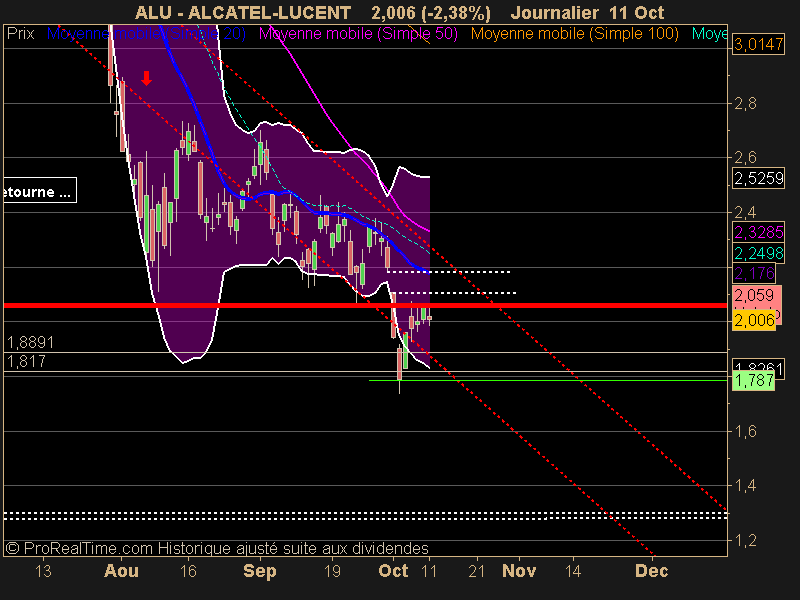Select the 'Moyenne mobile (Simple 20)' legend entry

coord(146,34)
